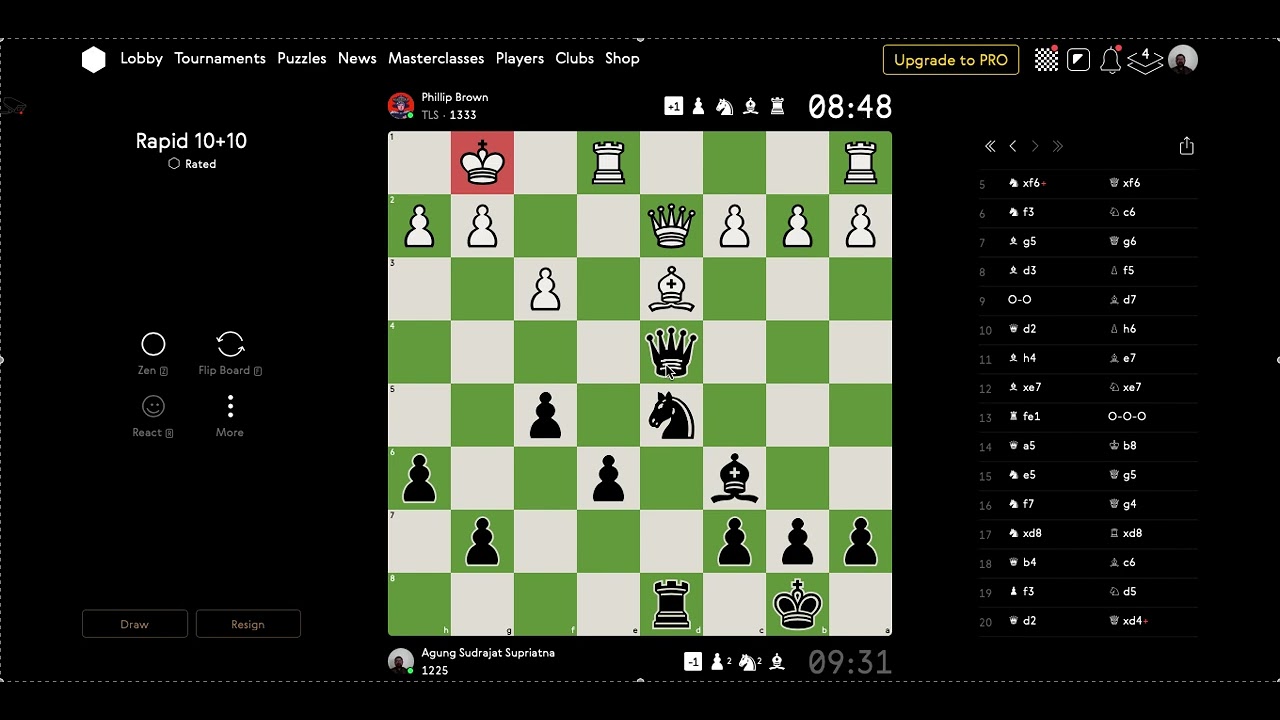Image resolution: width=1280 pixels, height=720 pixels.
Task: Go to the next move
Action: pos(1035,146)
